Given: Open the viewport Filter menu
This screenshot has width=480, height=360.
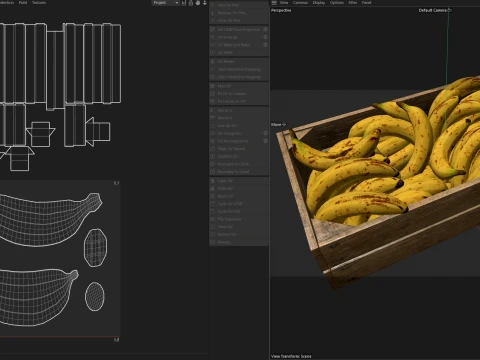Looking at the screenshot, I should [x=353, y=2].
